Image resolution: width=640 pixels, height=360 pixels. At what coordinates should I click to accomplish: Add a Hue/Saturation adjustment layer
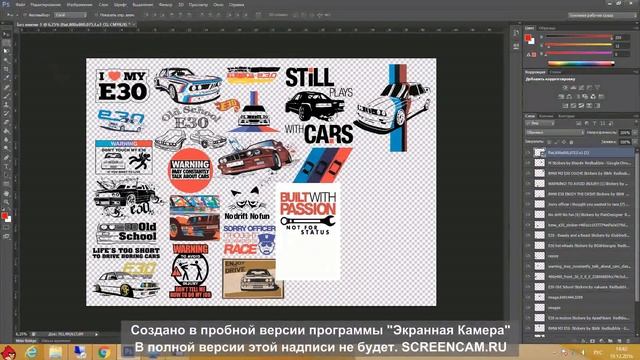[x=561, y=96]
